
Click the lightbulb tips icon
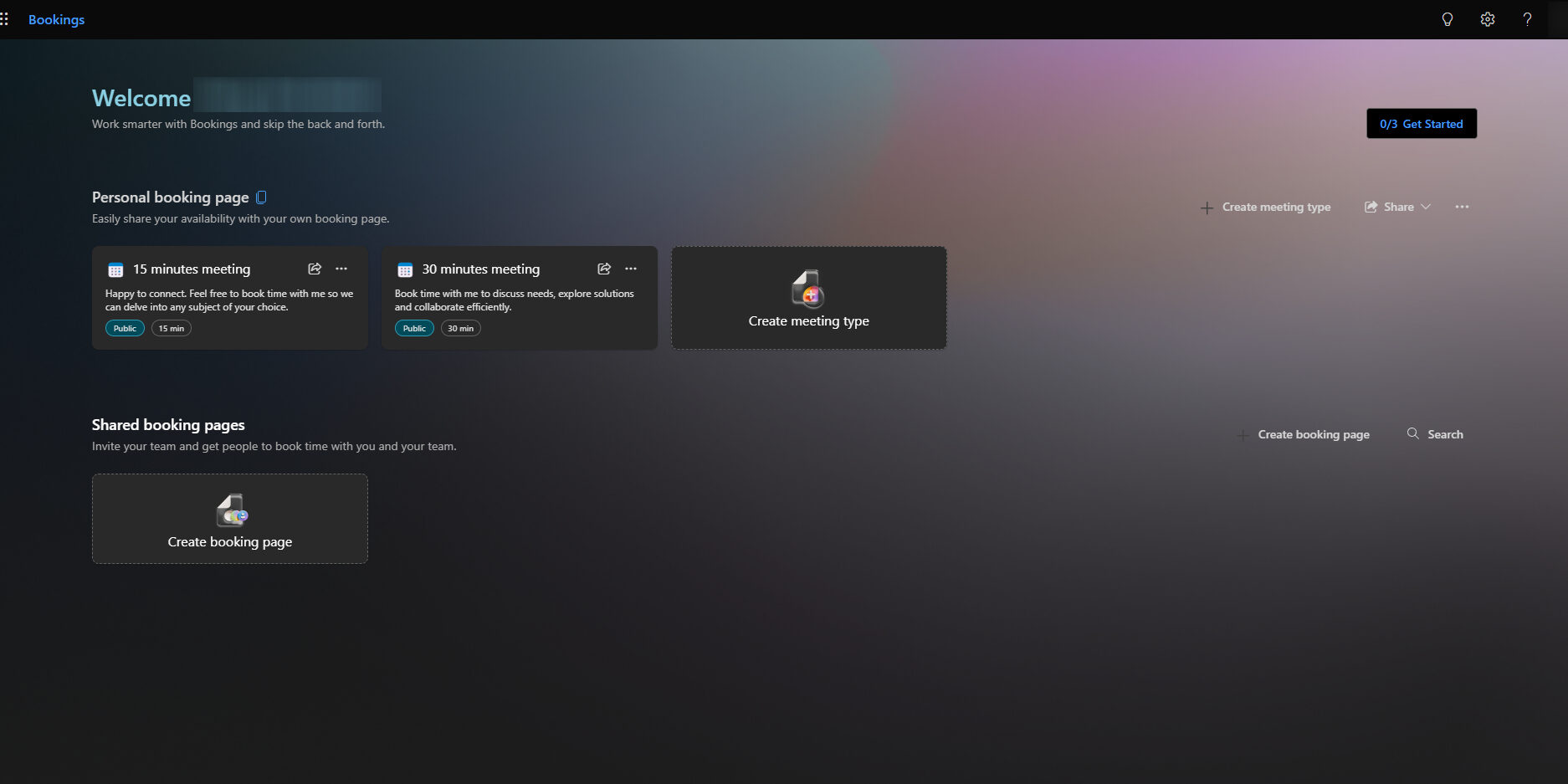[x=1447, y=19]
